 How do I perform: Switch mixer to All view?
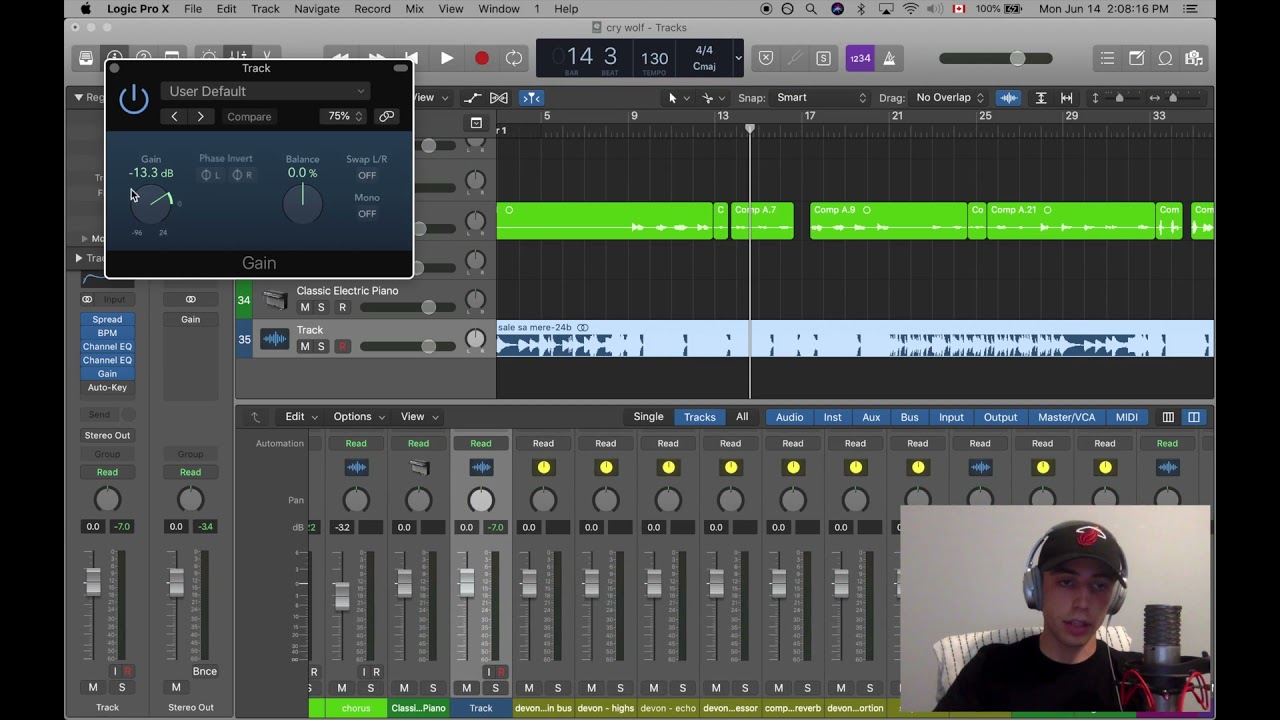click(x=742, y=417)
